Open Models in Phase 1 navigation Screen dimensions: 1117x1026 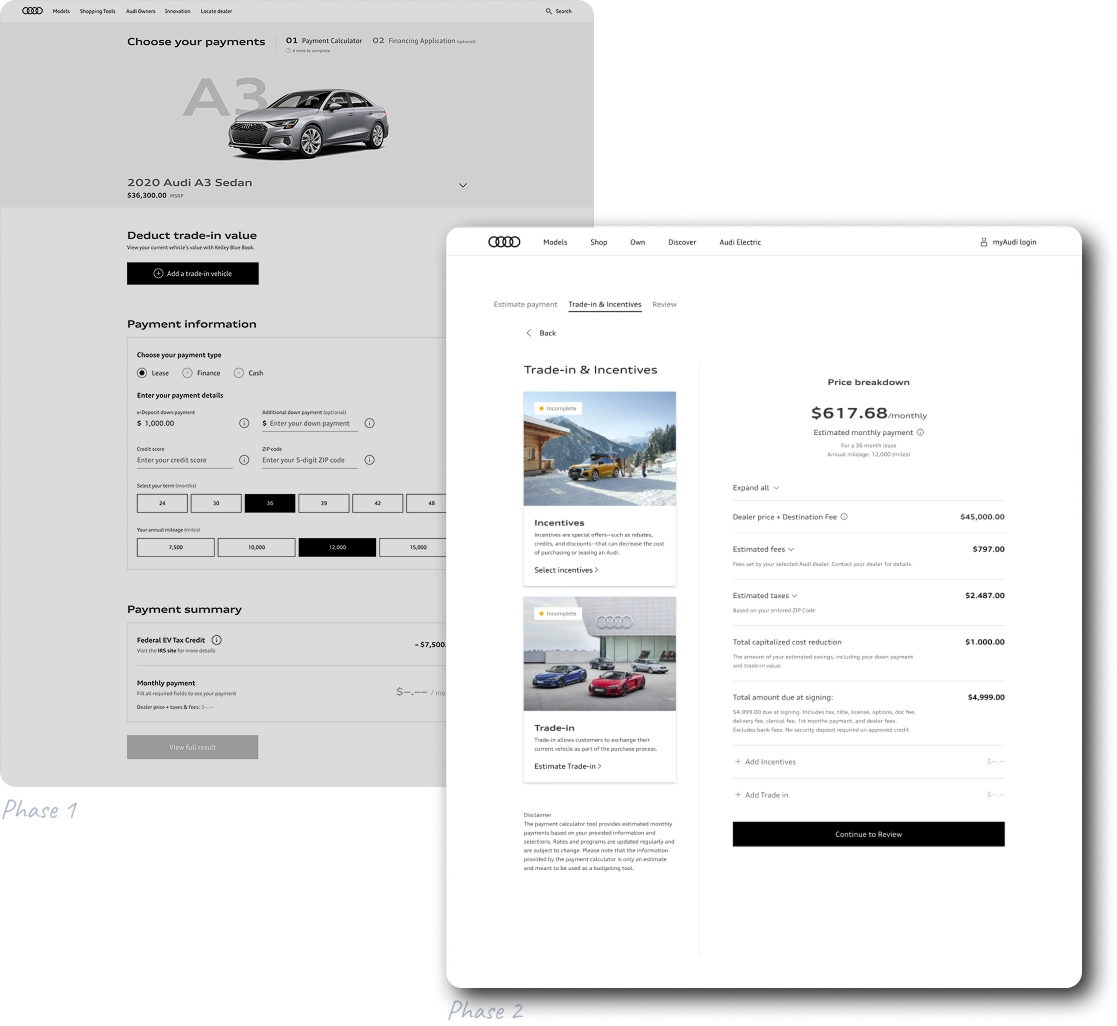61,11
